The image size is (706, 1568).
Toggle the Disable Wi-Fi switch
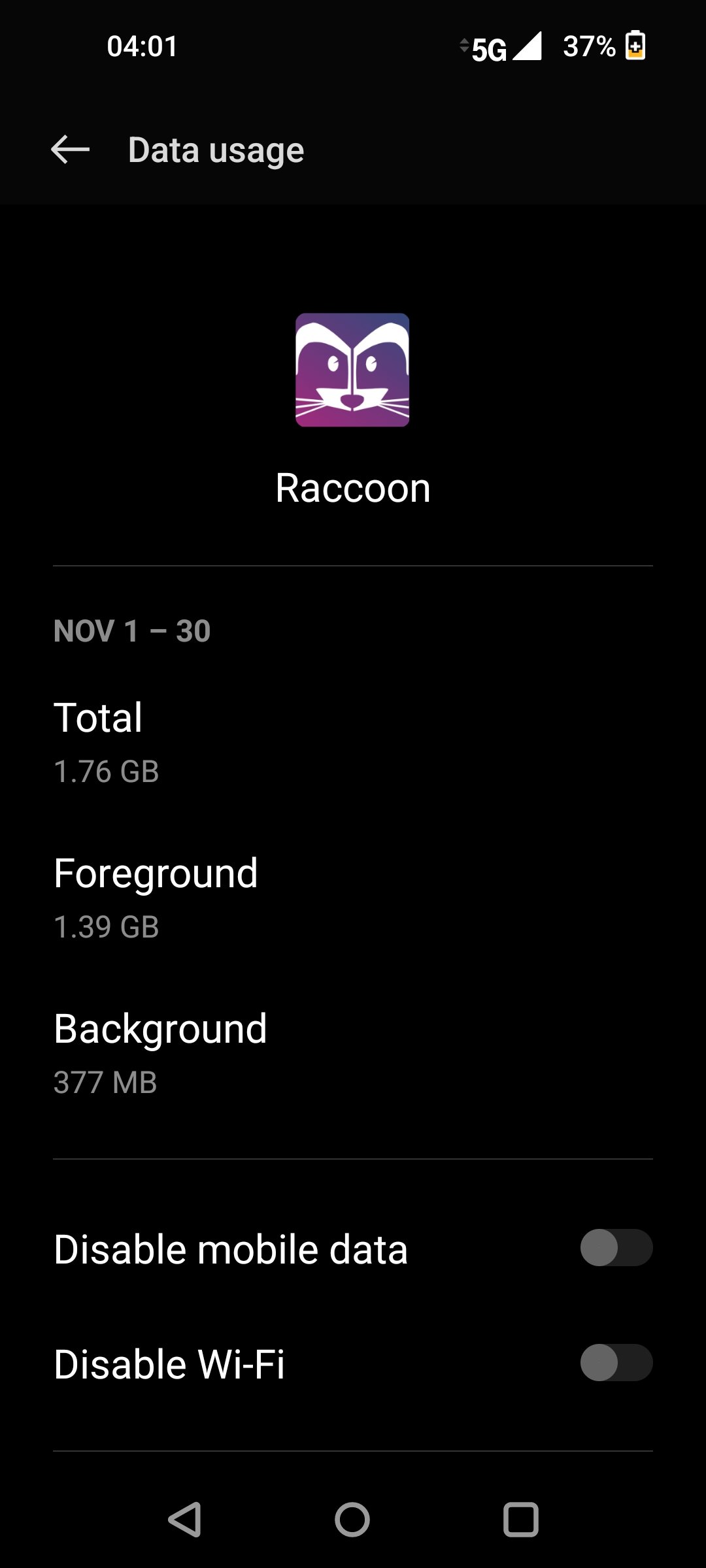tap(616, 1363)
